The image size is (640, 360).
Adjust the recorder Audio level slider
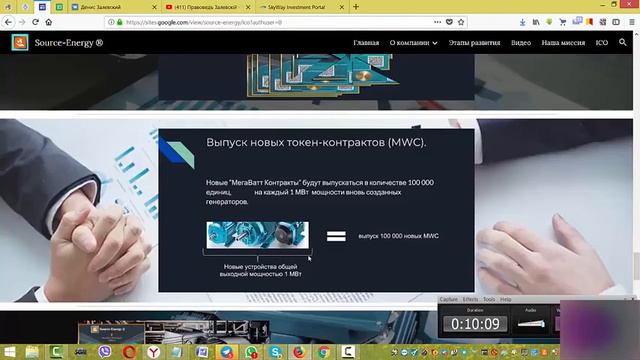click(531, 324)
